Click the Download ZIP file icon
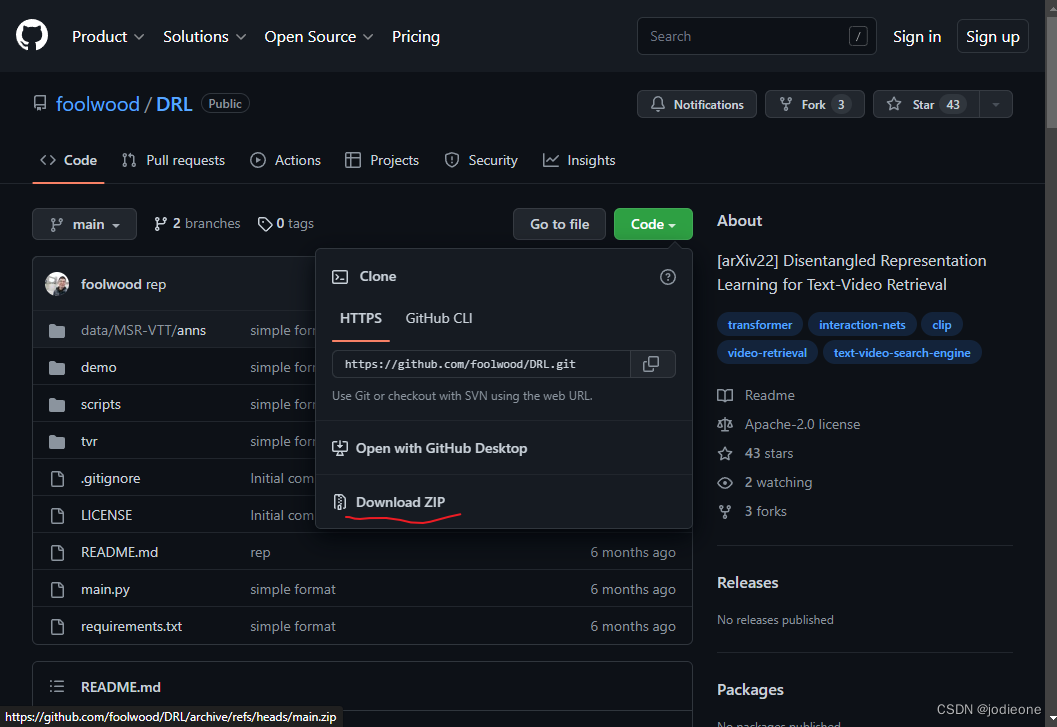1057x727 pixels. [x=340, y=502]
